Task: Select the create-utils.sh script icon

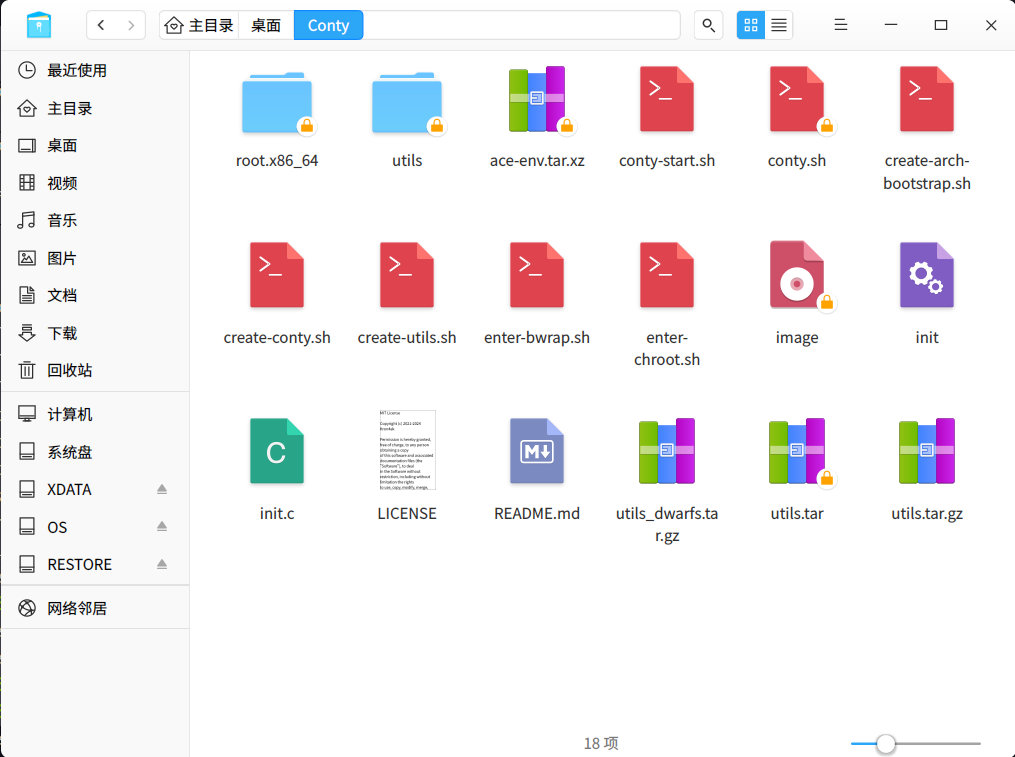Action: 407,275
